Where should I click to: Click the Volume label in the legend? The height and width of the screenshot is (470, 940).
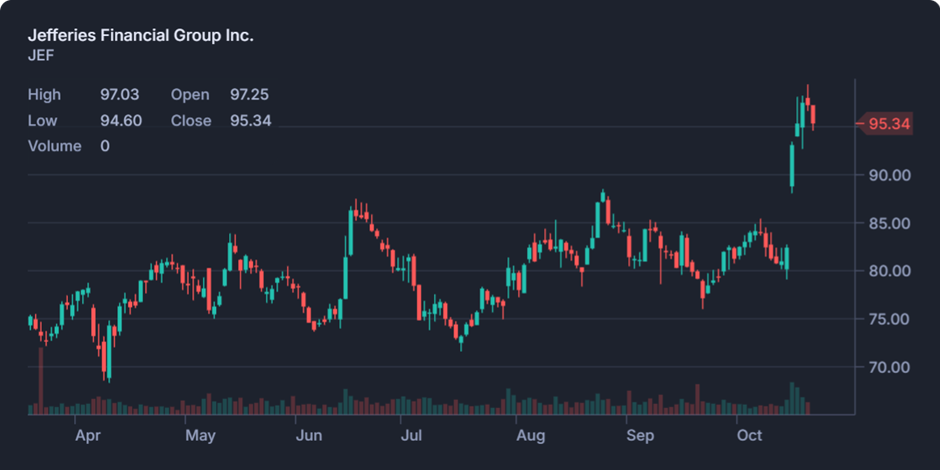pyautogui.click(x=55, y=146)
